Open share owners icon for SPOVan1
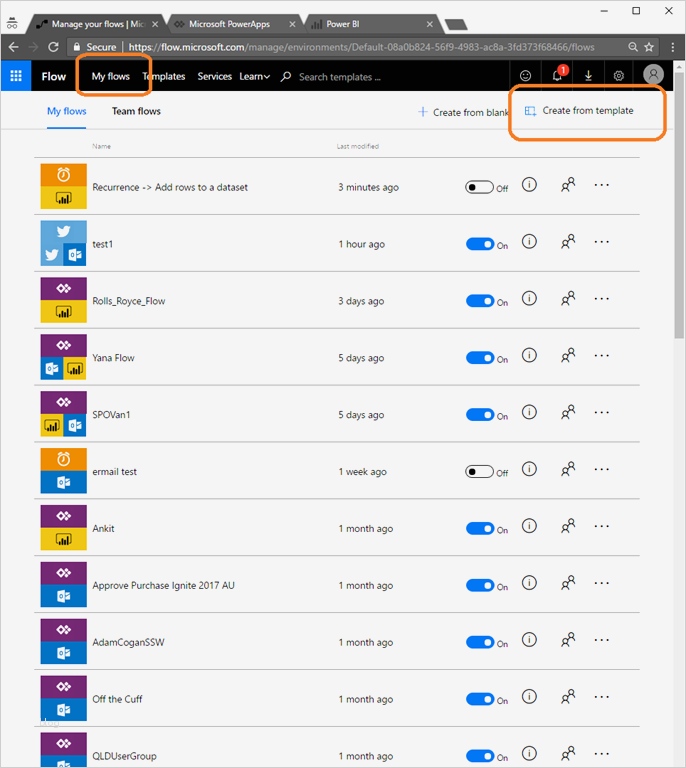Image resolution: width=686 pixels, height=768 pixels. click(568, 412)
